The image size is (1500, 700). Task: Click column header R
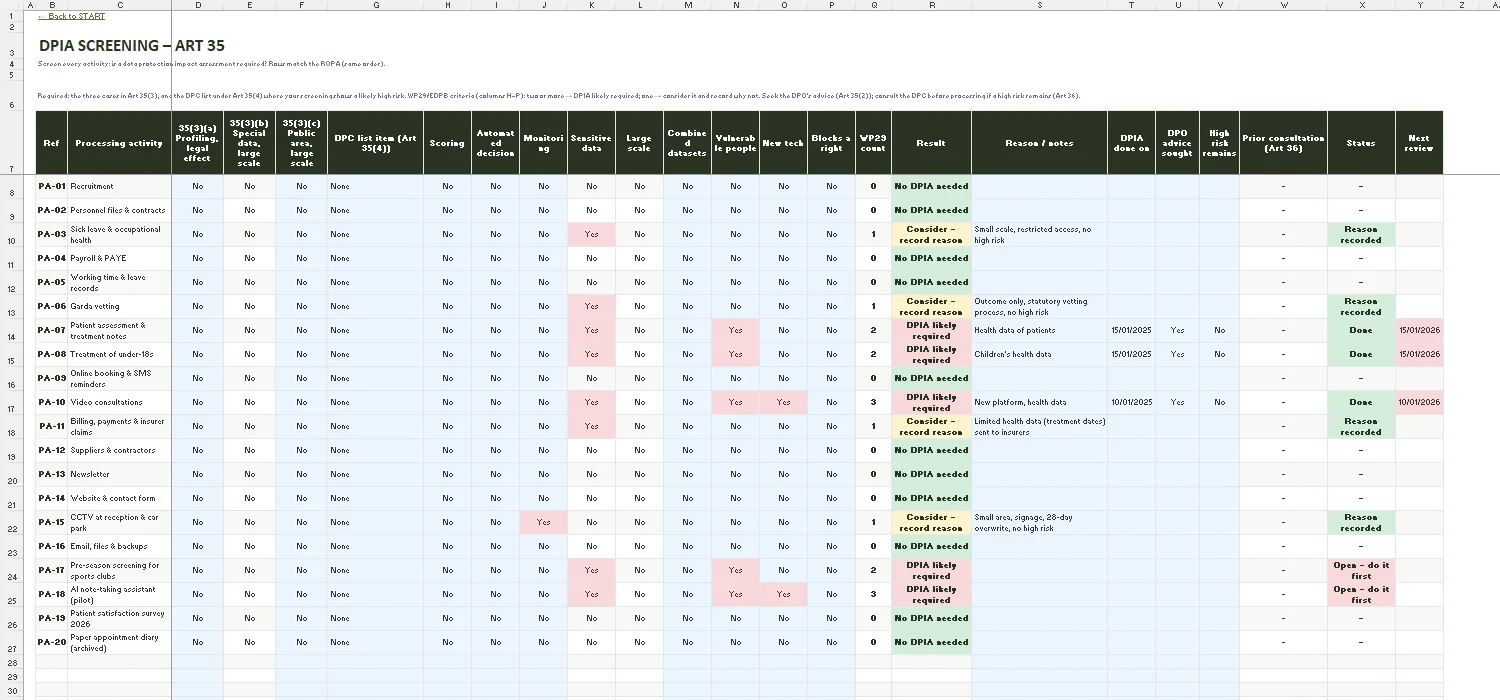[932, 5]
